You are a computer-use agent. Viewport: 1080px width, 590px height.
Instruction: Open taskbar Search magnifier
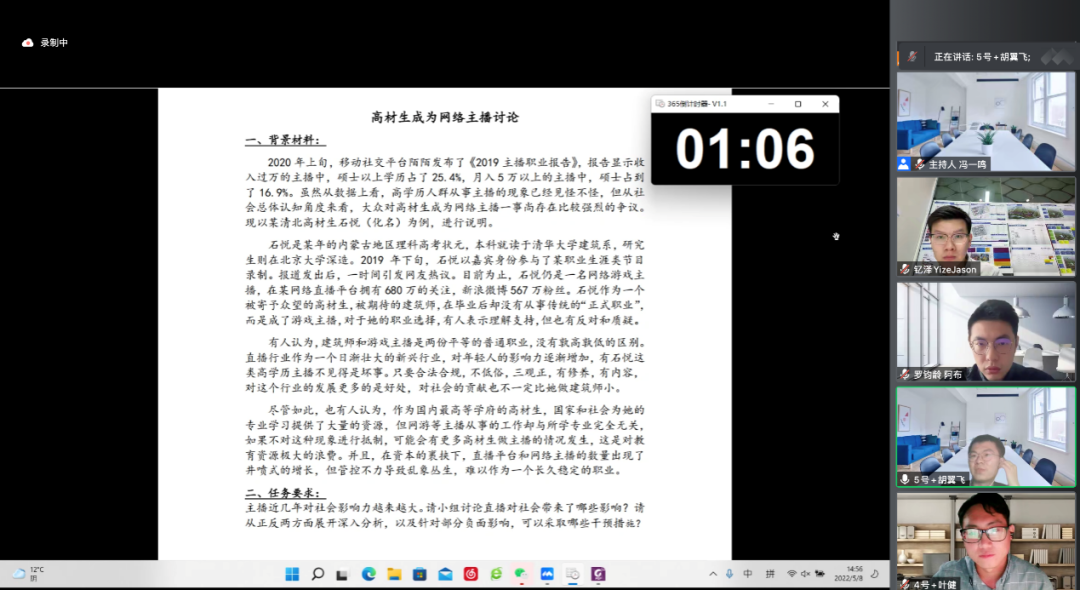pyautogui.click(x=318, y=574)
